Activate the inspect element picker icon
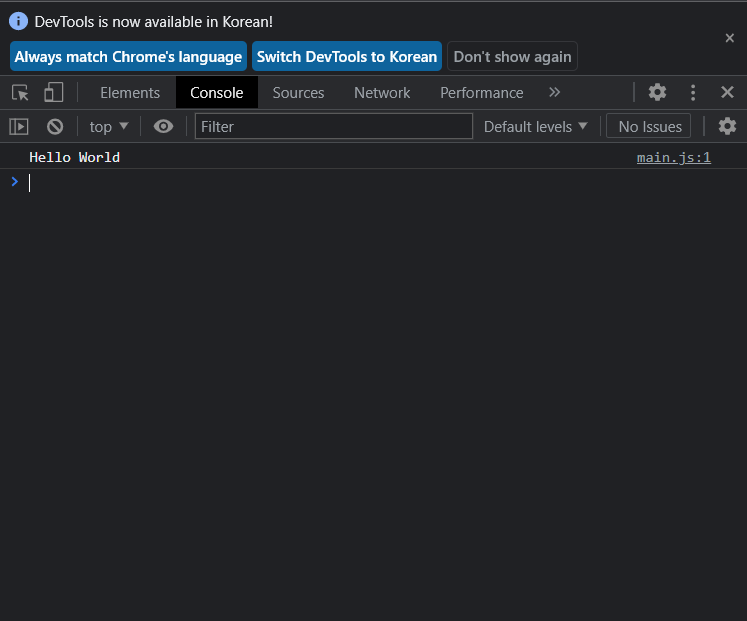 pyautogui.click(x=20, y=92)
